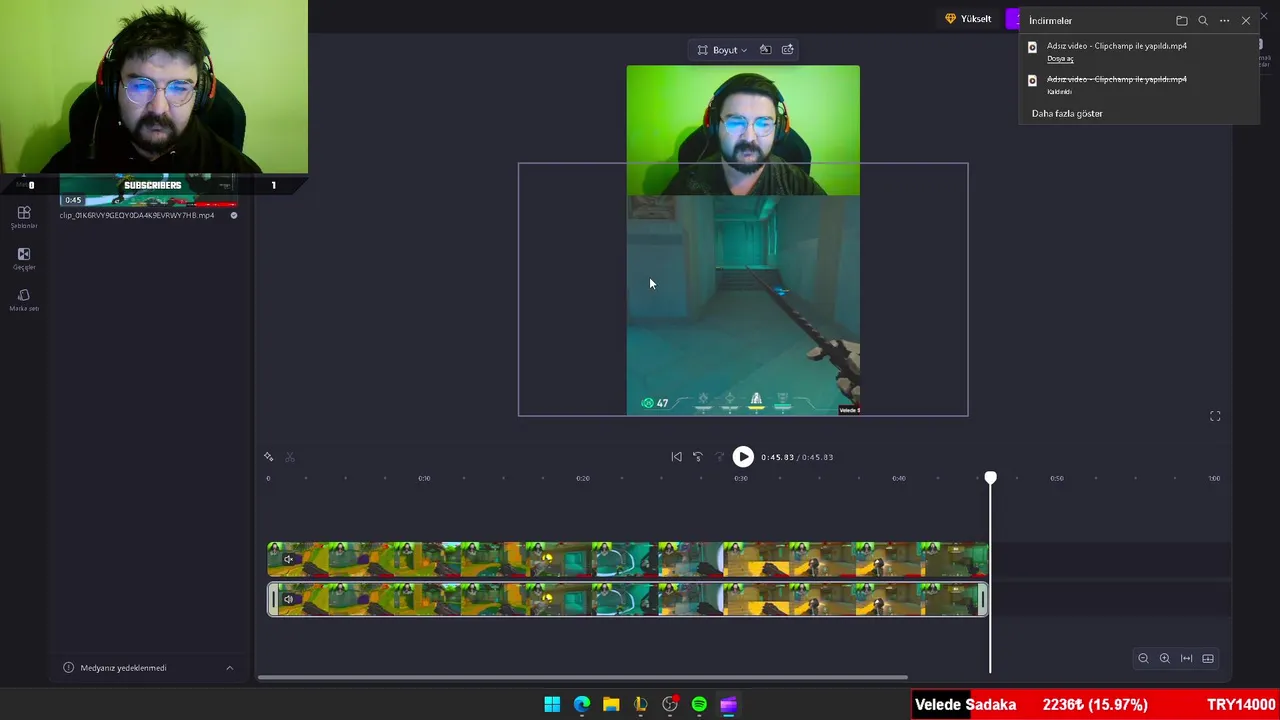Close the İndirmeler downloads panel
1280x720 pixels.
(1246, 20)
